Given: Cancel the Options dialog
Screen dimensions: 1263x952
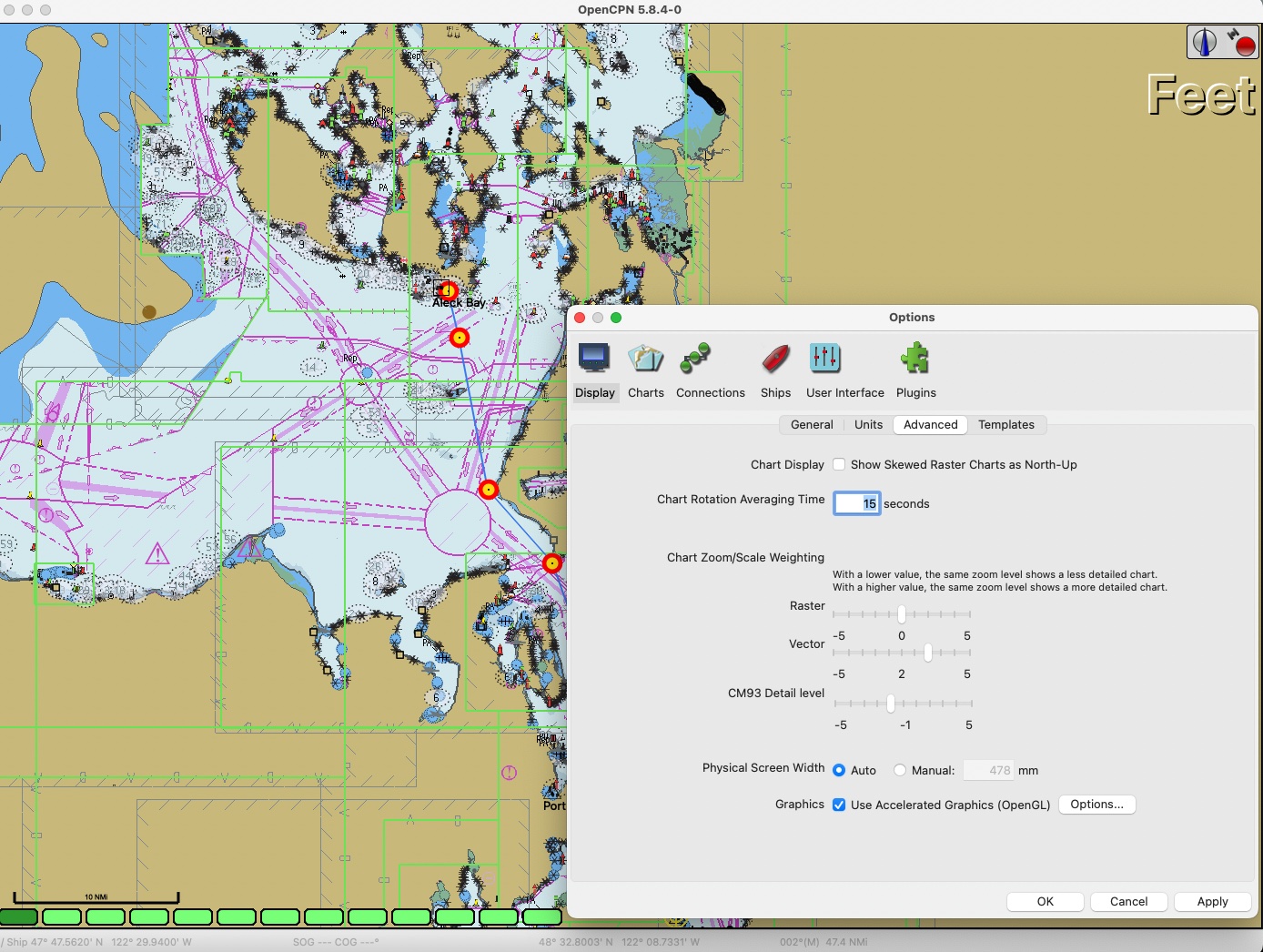Looking at the screenshot, I should 1129,902.
